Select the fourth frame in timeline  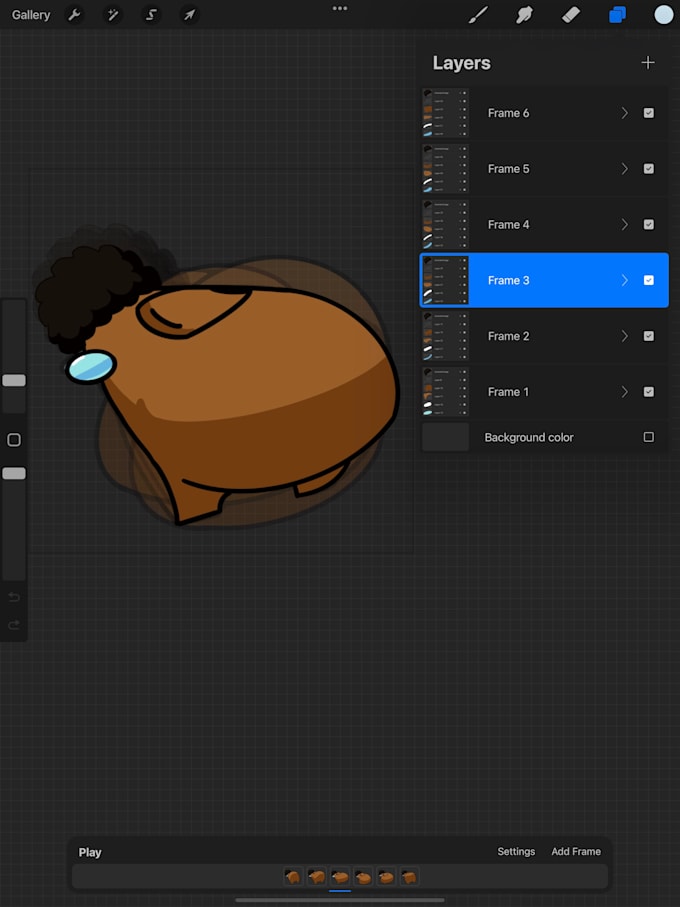[363, 876]
